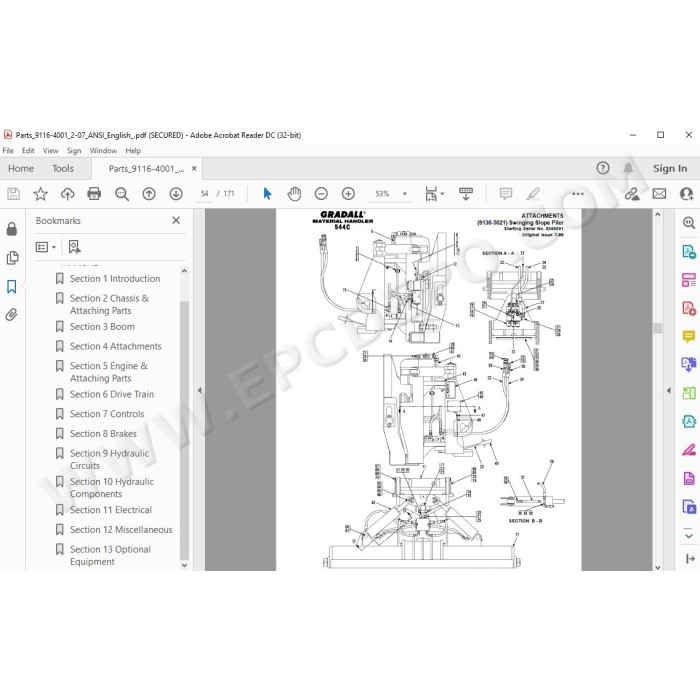The width and height of the screenshot is (700, 700).
Task: Select the Parts_9116-4001 document tab
Action: (146, 169)
